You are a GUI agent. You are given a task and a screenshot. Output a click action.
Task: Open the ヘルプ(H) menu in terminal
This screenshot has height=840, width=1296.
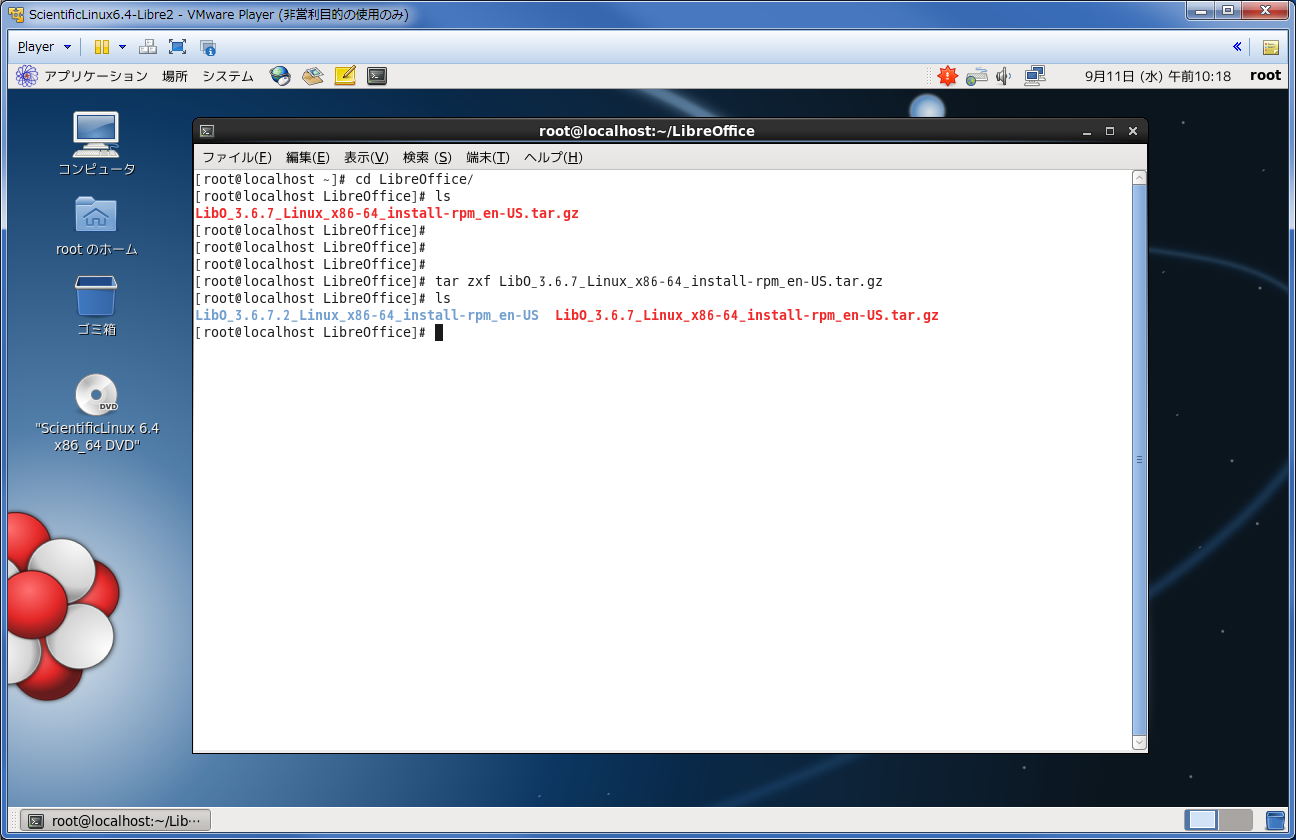[x=553, y=158]
